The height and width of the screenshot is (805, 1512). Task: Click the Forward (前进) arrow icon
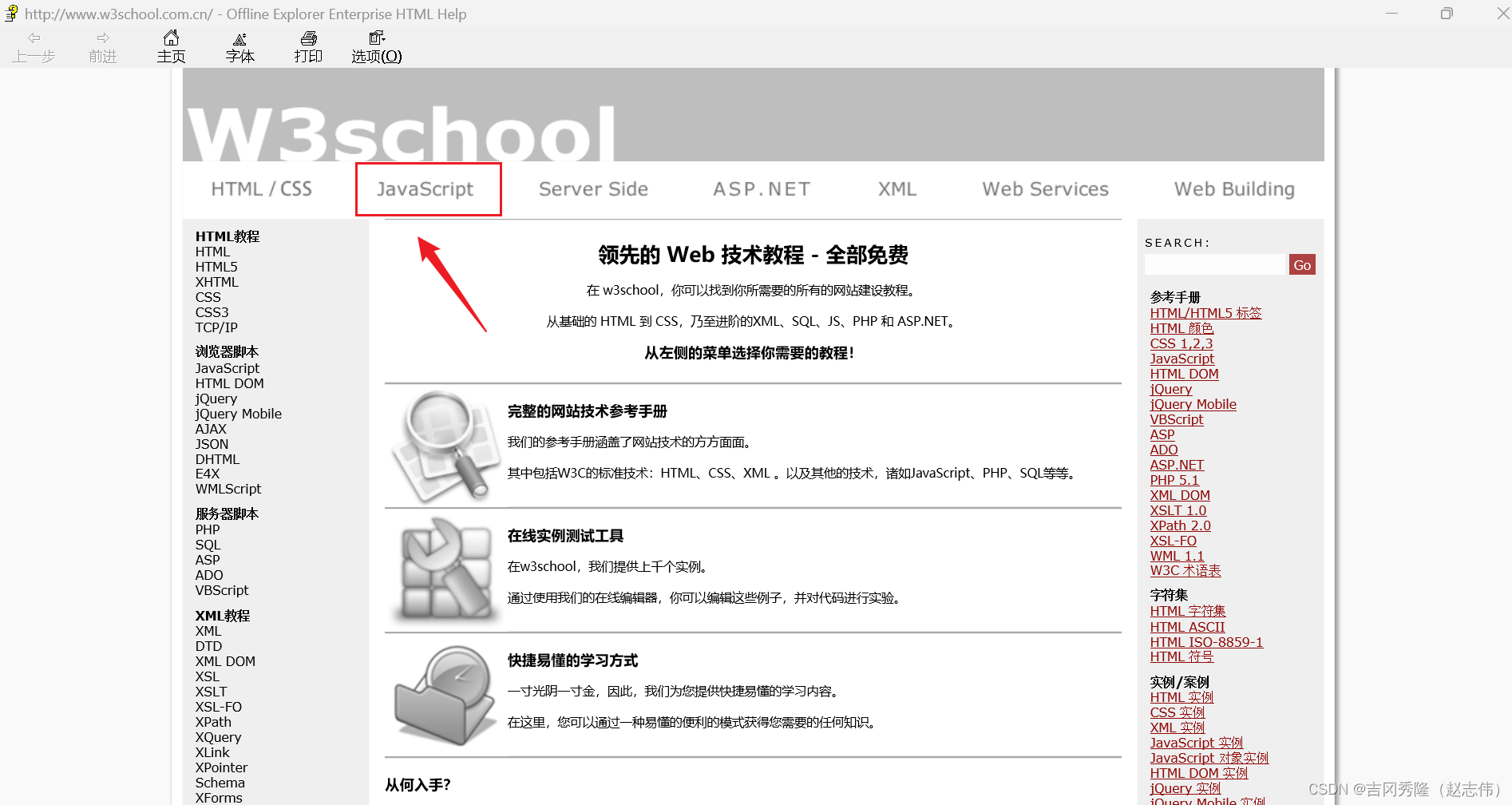pyautogui.click(x=103, y=38)
